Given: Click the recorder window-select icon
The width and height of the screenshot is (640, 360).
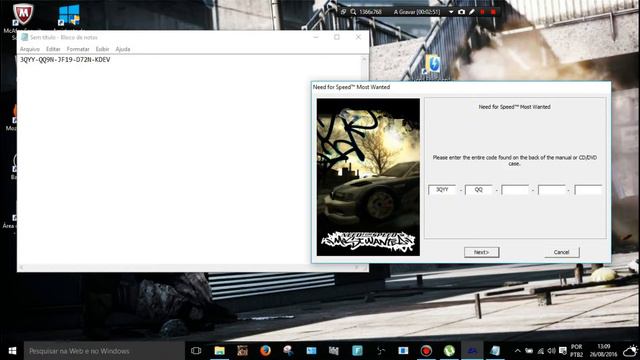Looking at the screenshot, I should click(343, 12).
